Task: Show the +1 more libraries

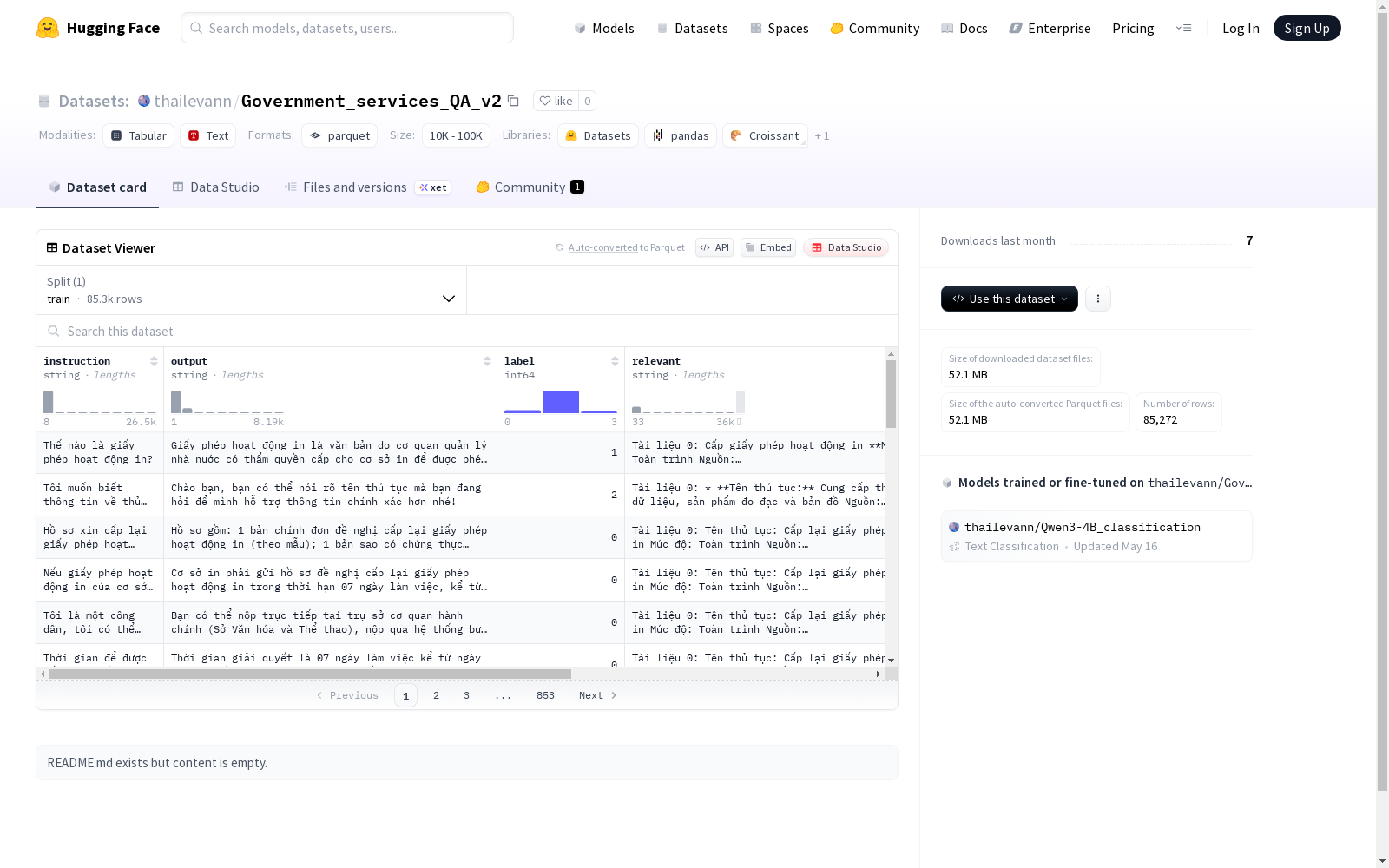Action: pyautogui.click(x=822, y=135)
